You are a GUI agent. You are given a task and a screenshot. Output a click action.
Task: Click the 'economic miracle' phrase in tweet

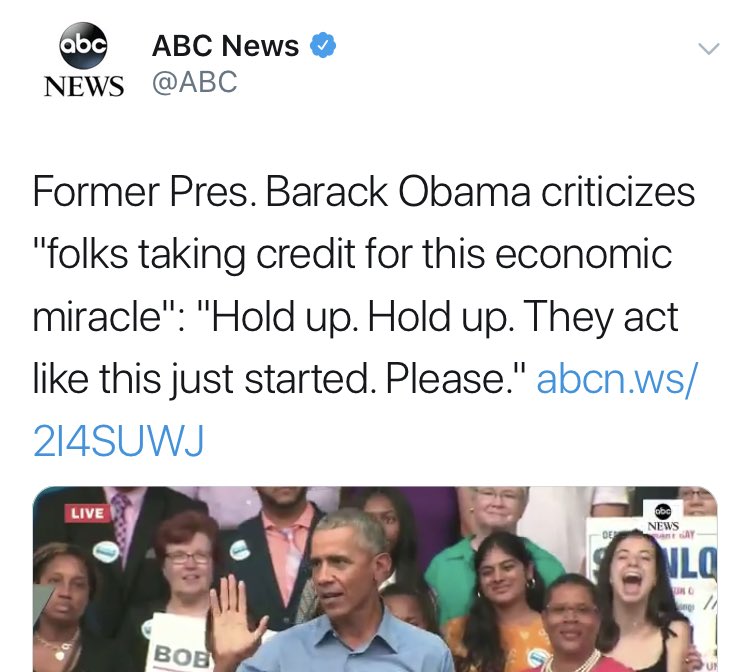pyautogui.click(x=352, y=285)
